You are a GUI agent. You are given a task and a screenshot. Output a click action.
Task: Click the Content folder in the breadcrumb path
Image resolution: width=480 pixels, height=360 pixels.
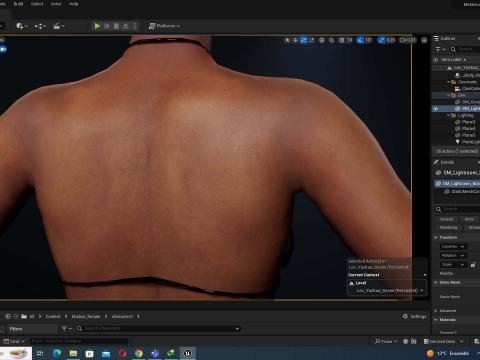pos(53,316)
